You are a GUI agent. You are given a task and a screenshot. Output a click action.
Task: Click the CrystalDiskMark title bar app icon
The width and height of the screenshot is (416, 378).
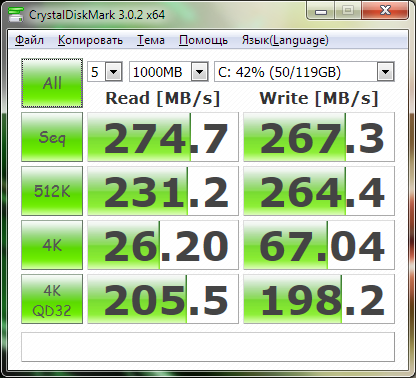16,14
